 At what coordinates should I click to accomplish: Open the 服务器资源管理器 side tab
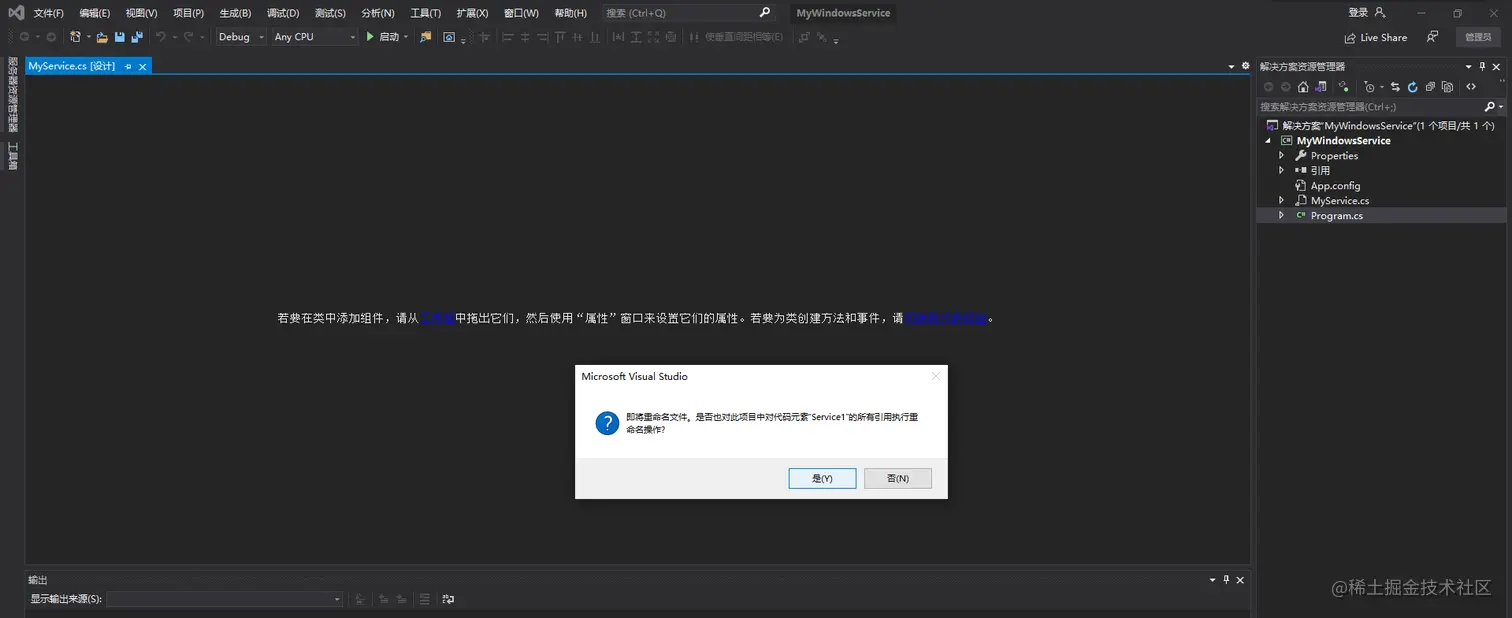(x=13, y=94)
